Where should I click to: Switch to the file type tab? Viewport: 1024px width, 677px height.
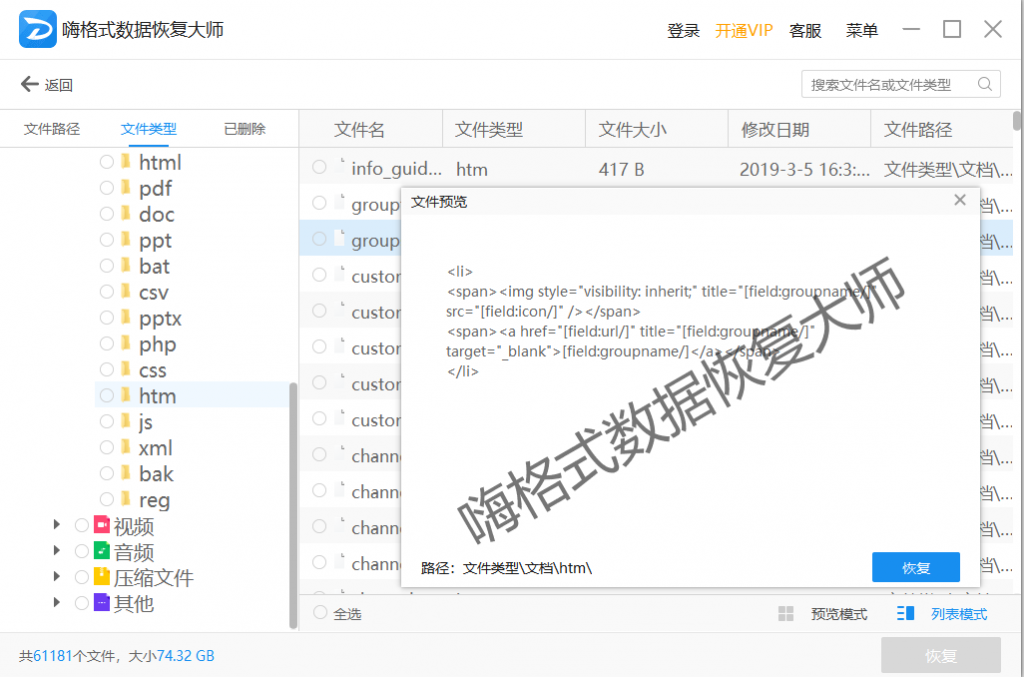click(x=148, y=129)
